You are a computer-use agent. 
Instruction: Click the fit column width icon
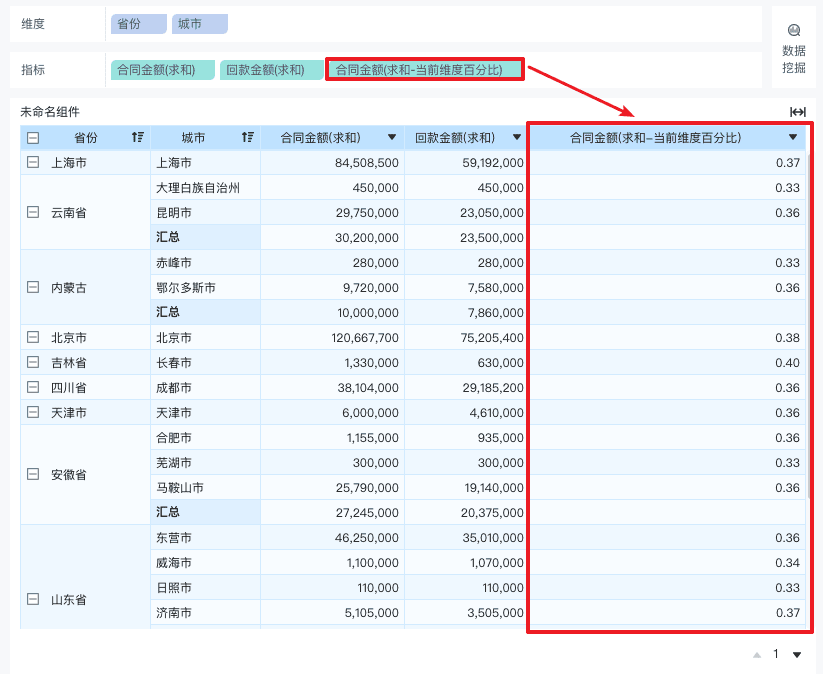click(798, 112)
